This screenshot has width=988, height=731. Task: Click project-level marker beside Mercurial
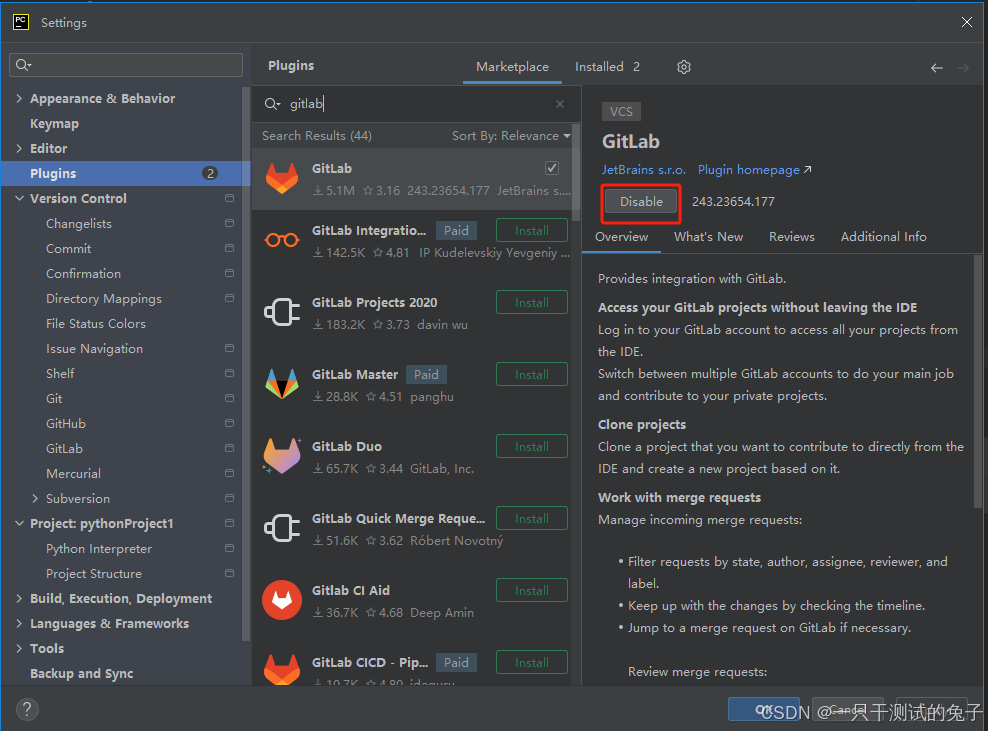tap(229, 473)
